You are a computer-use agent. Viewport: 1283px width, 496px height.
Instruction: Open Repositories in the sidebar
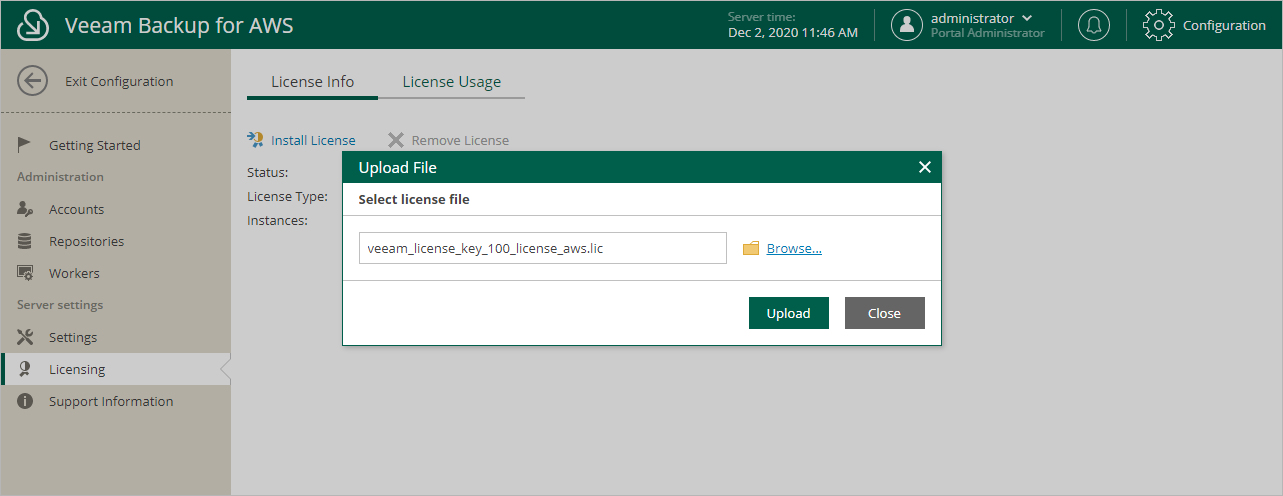click(86, 241)
